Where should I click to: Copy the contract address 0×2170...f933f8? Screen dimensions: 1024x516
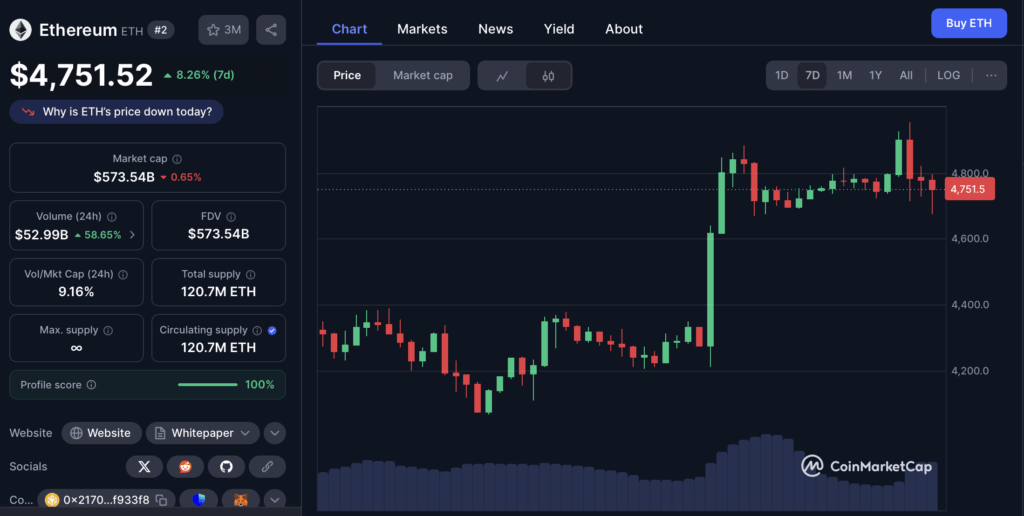pos(161,500)
